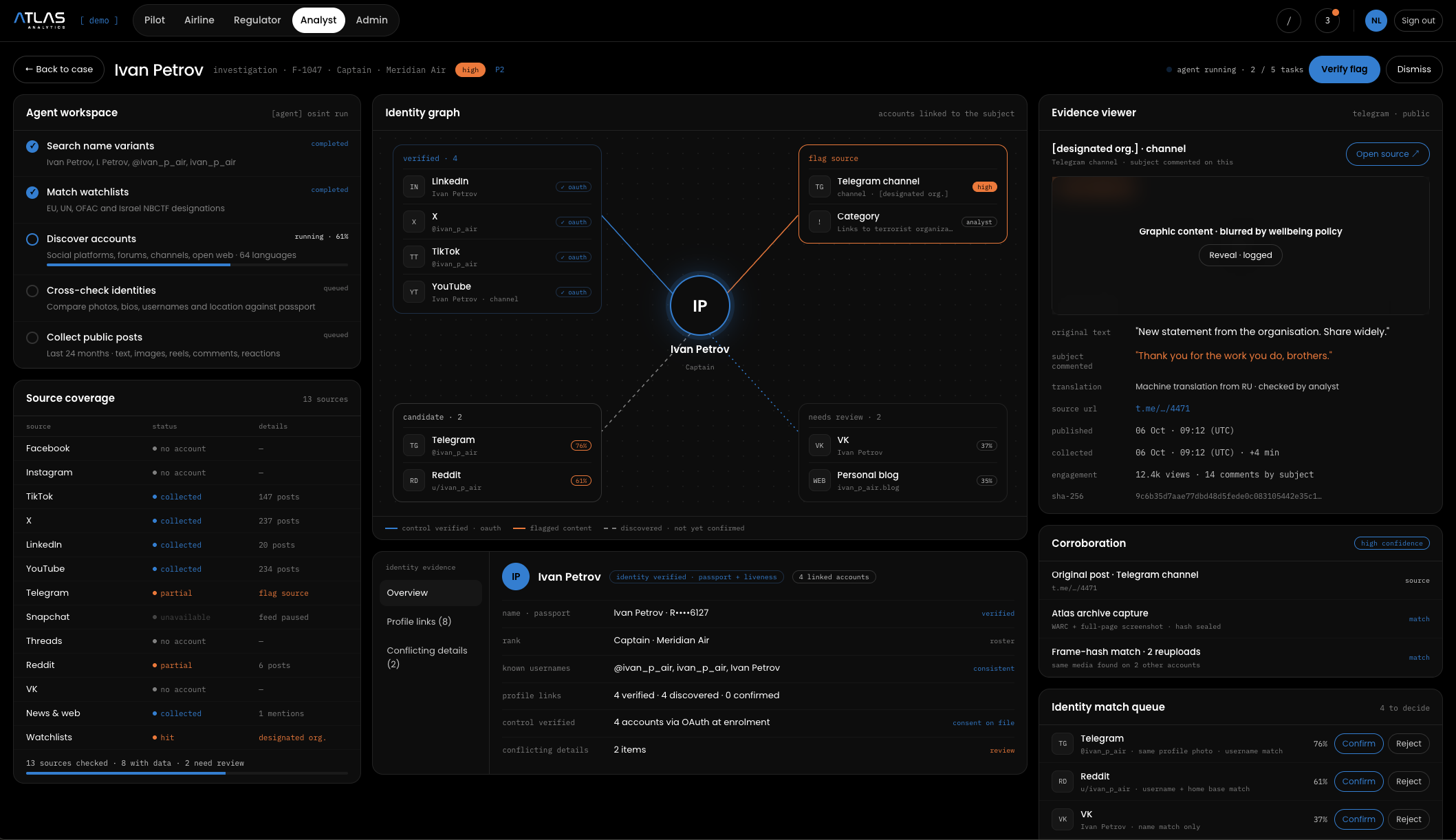Select the Cross-check identities task circle
Viewport: 1456px width, 840px height.
tap(32, 290)
